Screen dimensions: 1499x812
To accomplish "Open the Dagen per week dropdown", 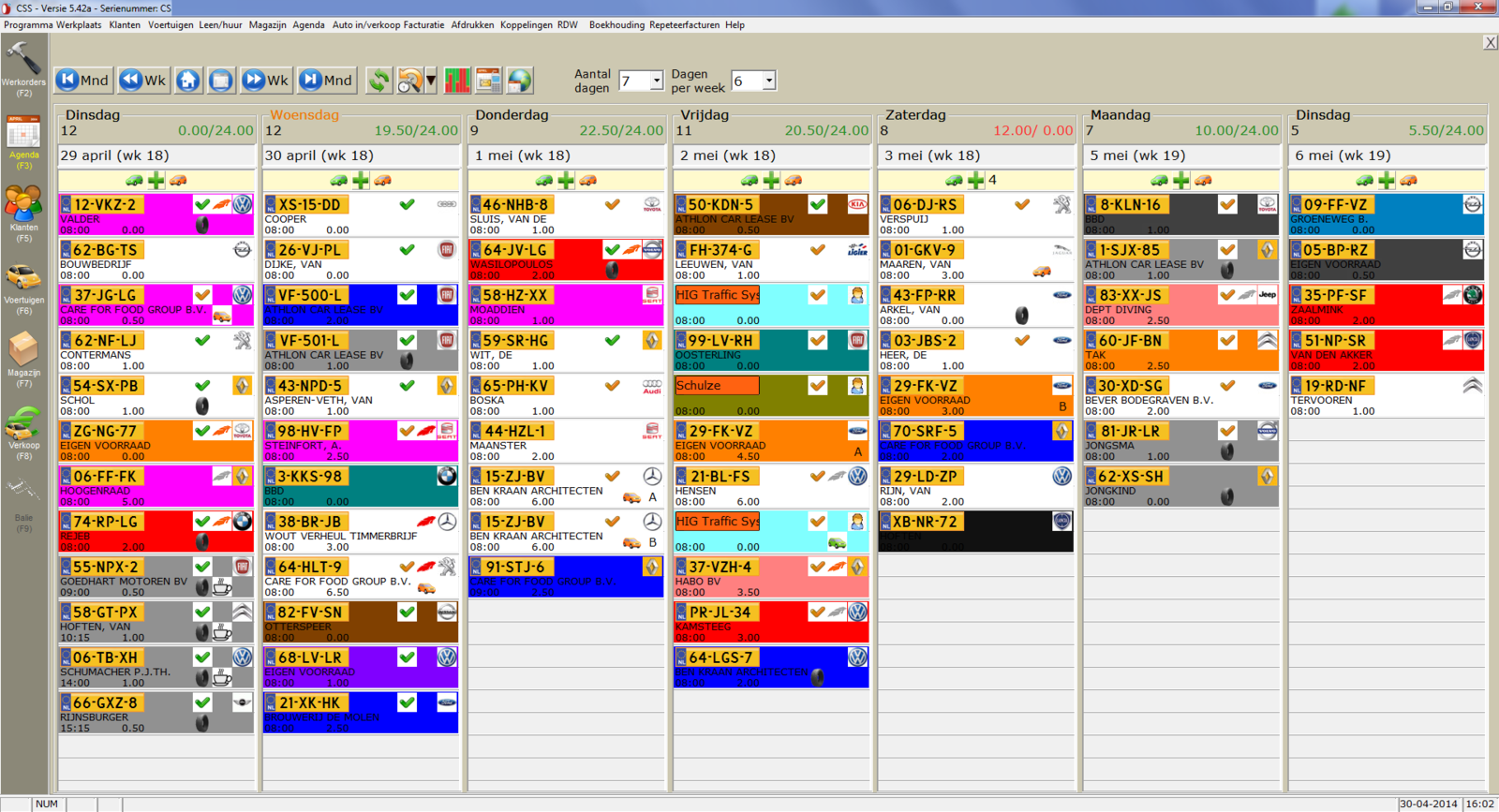I will pos(768,81).
